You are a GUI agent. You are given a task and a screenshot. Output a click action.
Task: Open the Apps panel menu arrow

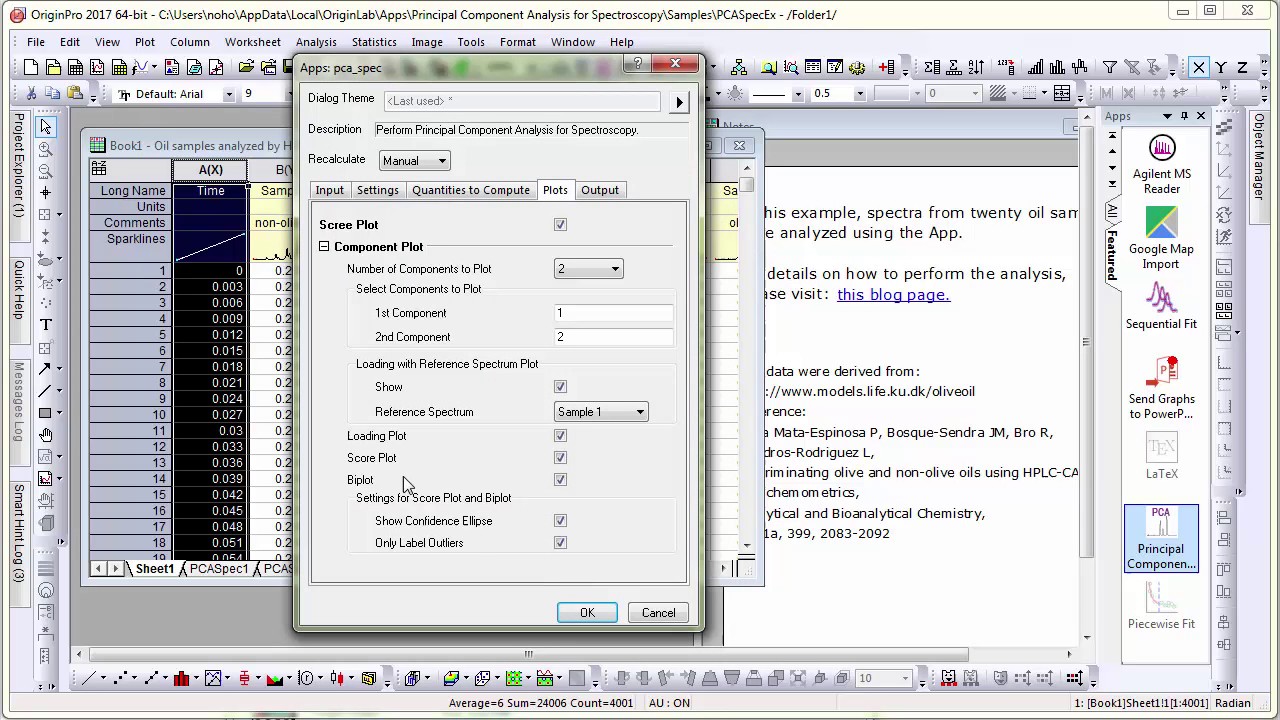1167,117
